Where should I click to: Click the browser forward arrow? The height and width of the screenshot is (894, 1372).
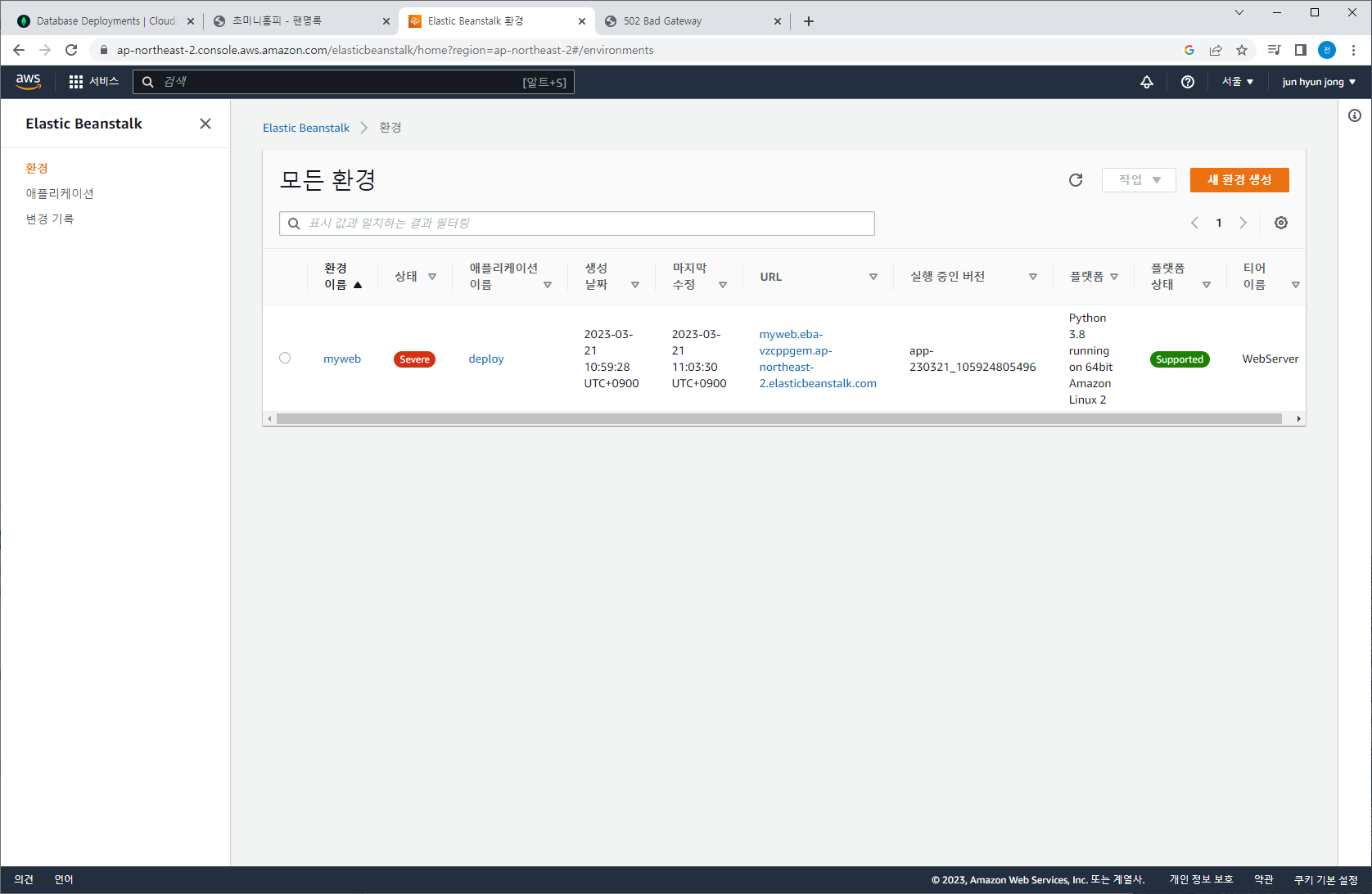[x=45, y=50]
